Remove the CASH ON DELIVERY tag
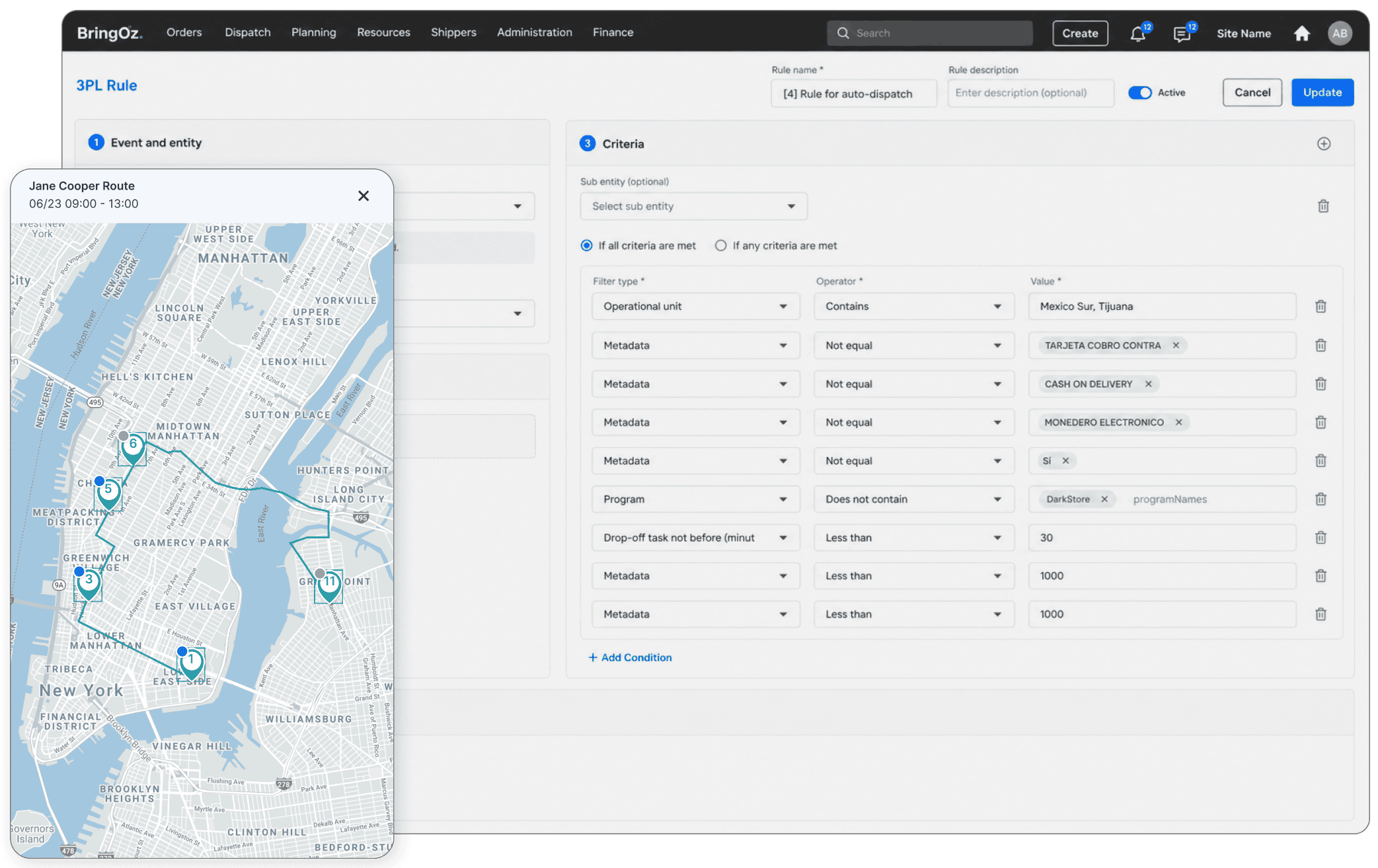Image resolution: width=1378 pixels, height=868 pixels. [x=1149, y=384]
